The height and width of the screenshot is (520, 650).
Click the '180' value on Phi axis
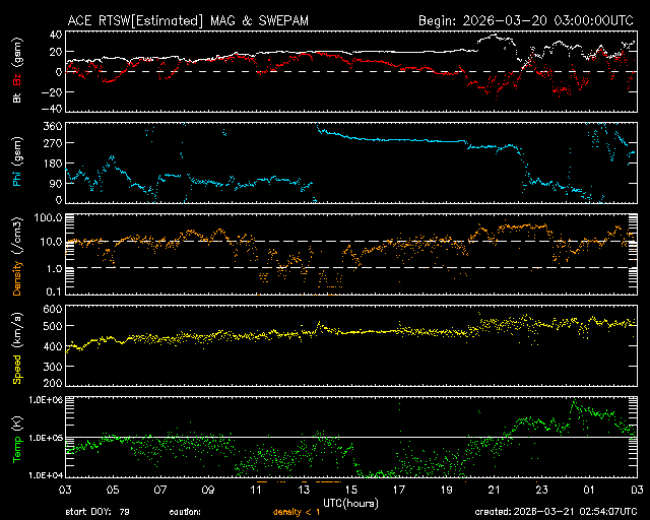pyautogui.click(x=53, y=164)
